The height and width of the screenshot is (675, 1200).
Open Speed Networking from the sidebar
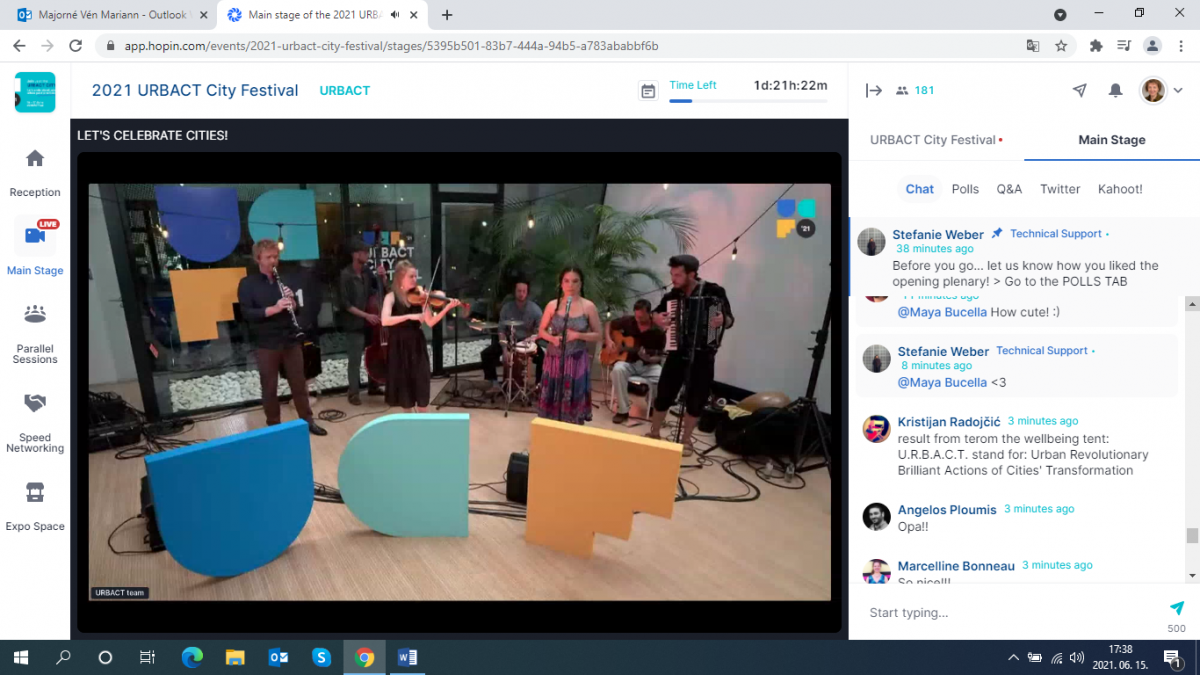point(35,422)
